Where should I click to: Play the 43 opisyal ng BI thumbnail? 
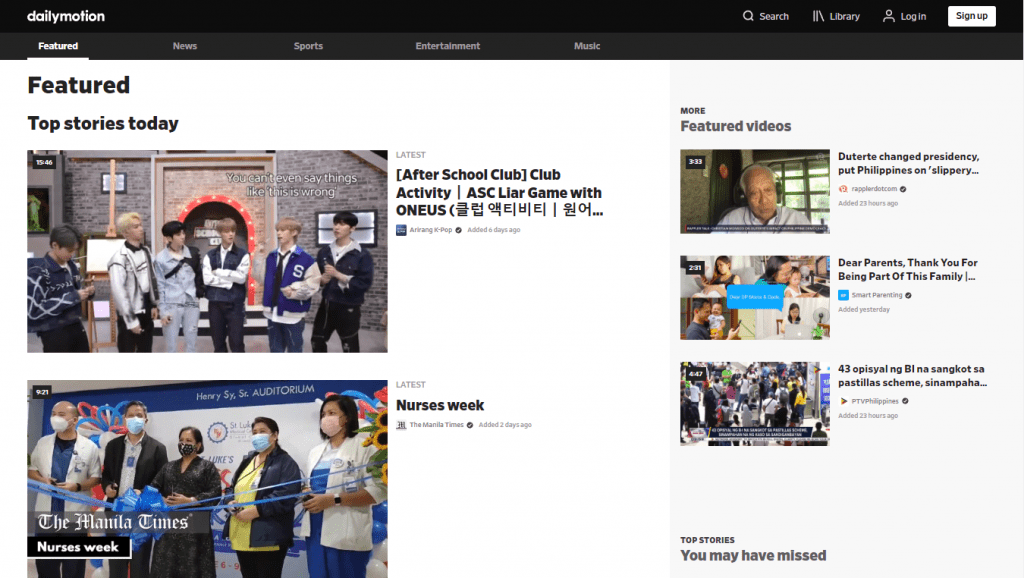(x=755, y=404)
